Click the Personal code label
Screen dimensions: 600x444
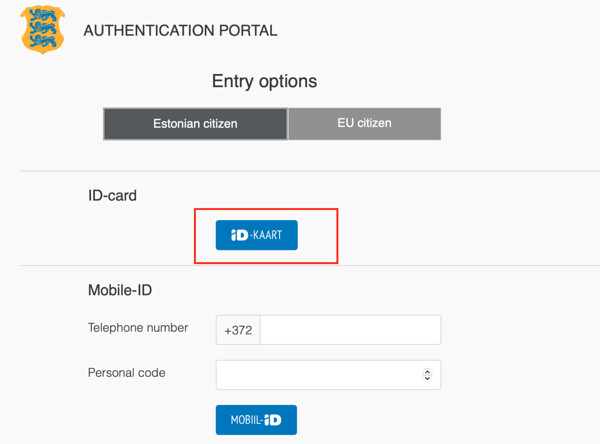pos(127,373)
